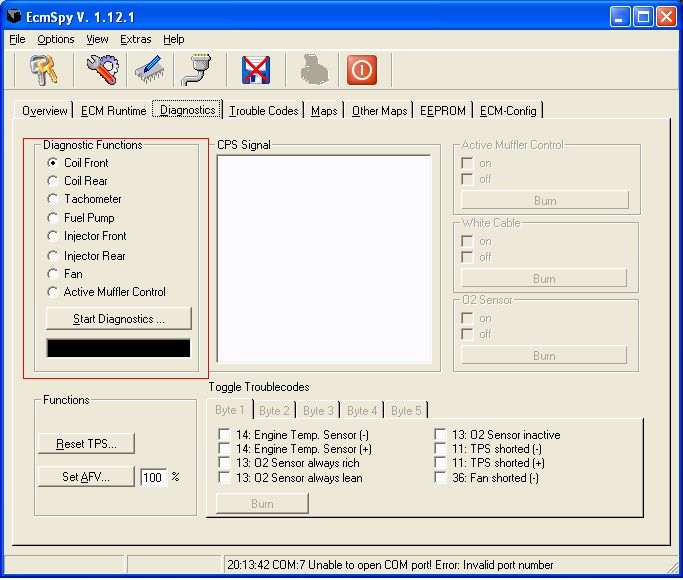Click the red power toolbar icon
Screen dimensions: 683x580
pyautogui.click(x=362, y=70)
